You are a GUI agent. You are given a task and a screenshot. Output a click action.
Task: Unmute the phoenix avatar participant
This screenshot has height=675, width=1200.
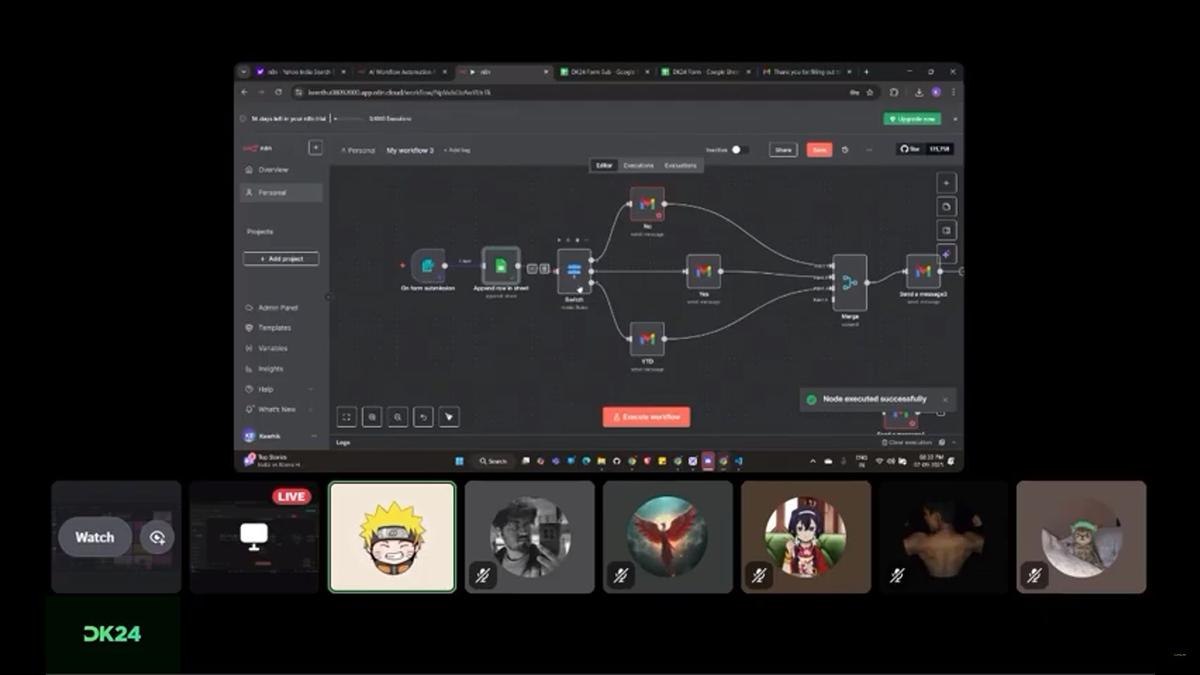[620, 575]
